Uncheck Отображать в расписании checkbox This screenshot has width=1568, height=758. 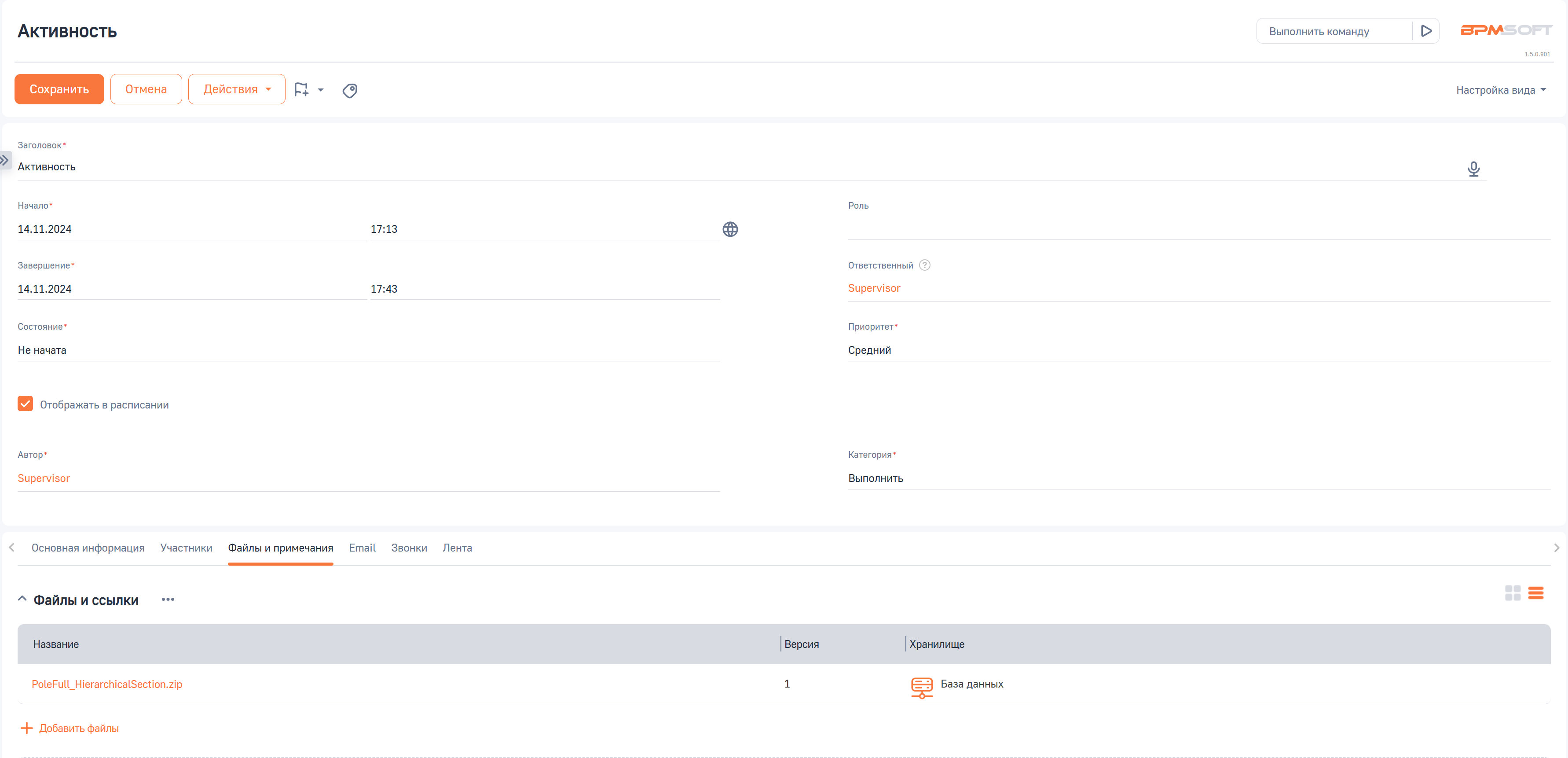pyautogui.click(x=26, y=404)
